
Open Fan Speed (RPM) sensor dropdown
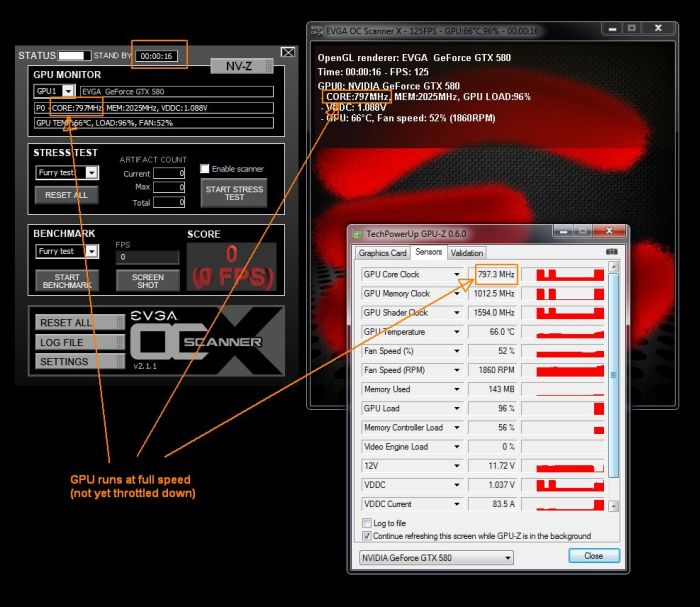pos(457,370)
